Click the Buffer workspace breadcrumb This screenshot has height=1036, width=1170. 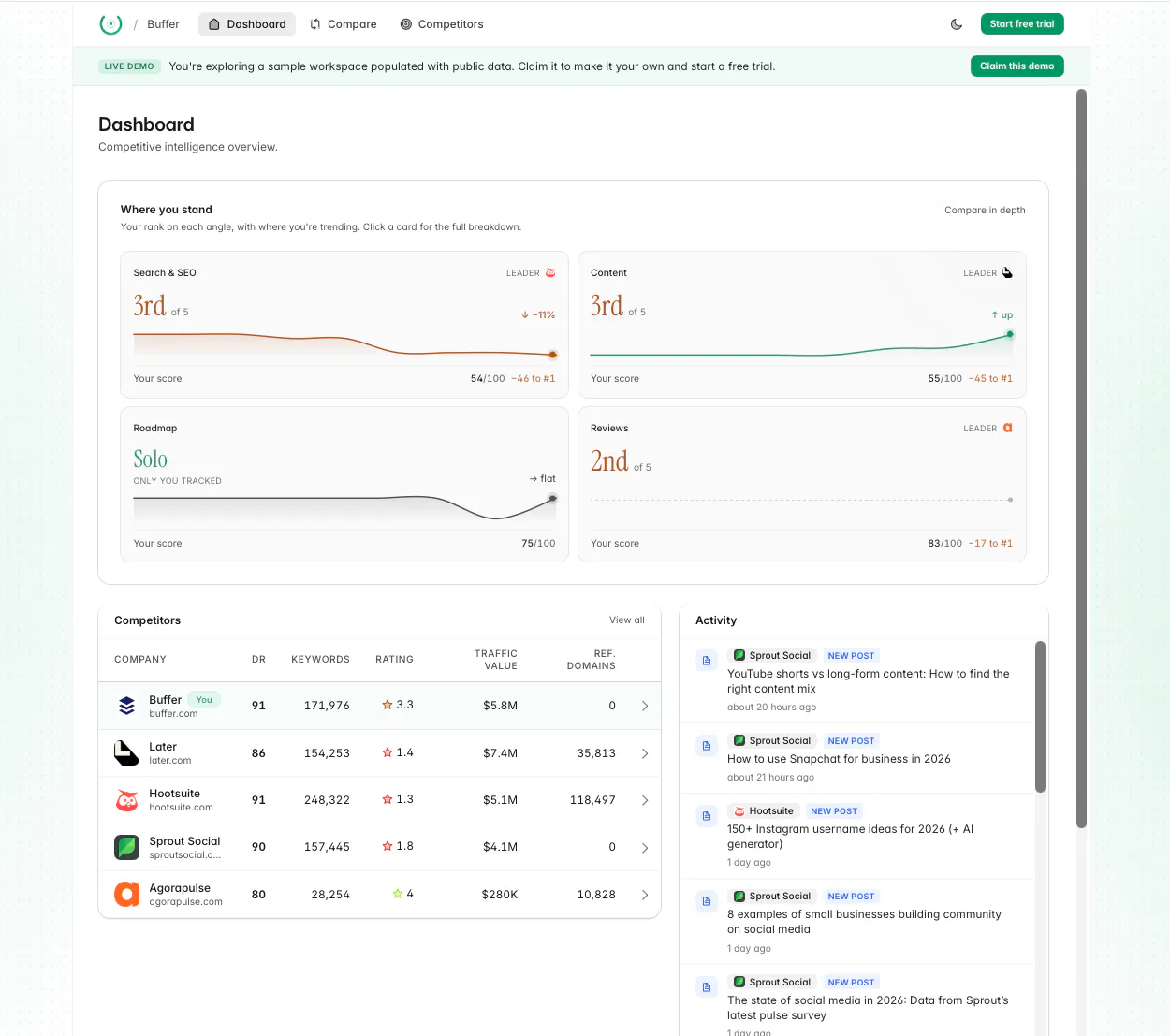point(163,24)
